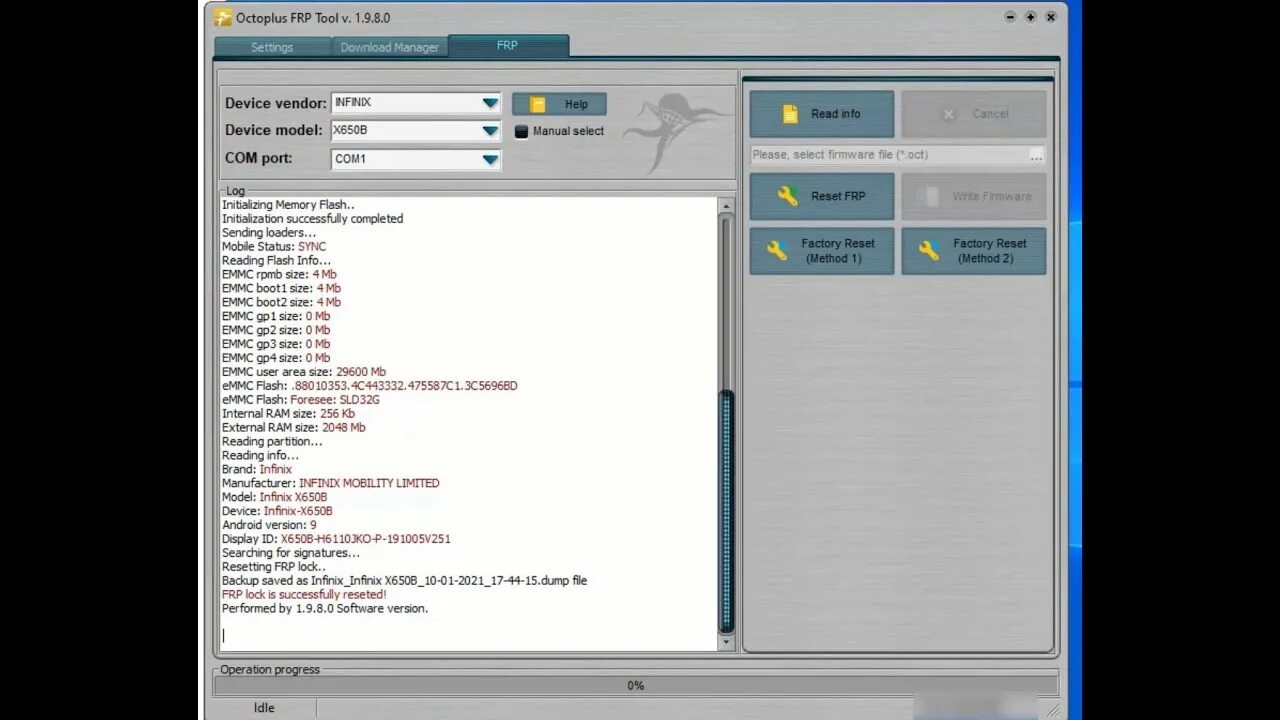Click the log scrollbar thumb
Screen dimensions: 1280x720
[727, 511]
